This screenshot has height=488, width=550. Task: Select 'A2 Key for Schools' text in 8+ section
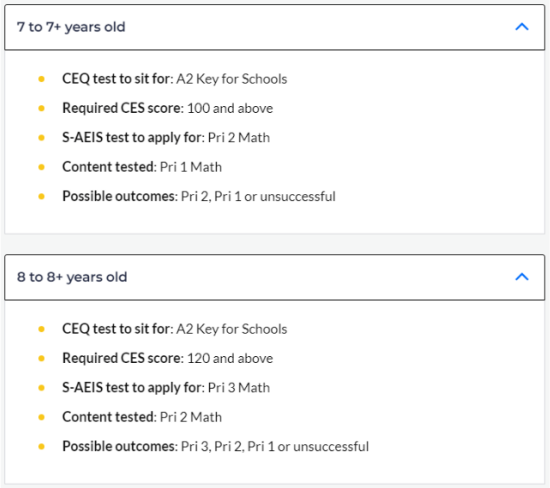pos(232,329)
